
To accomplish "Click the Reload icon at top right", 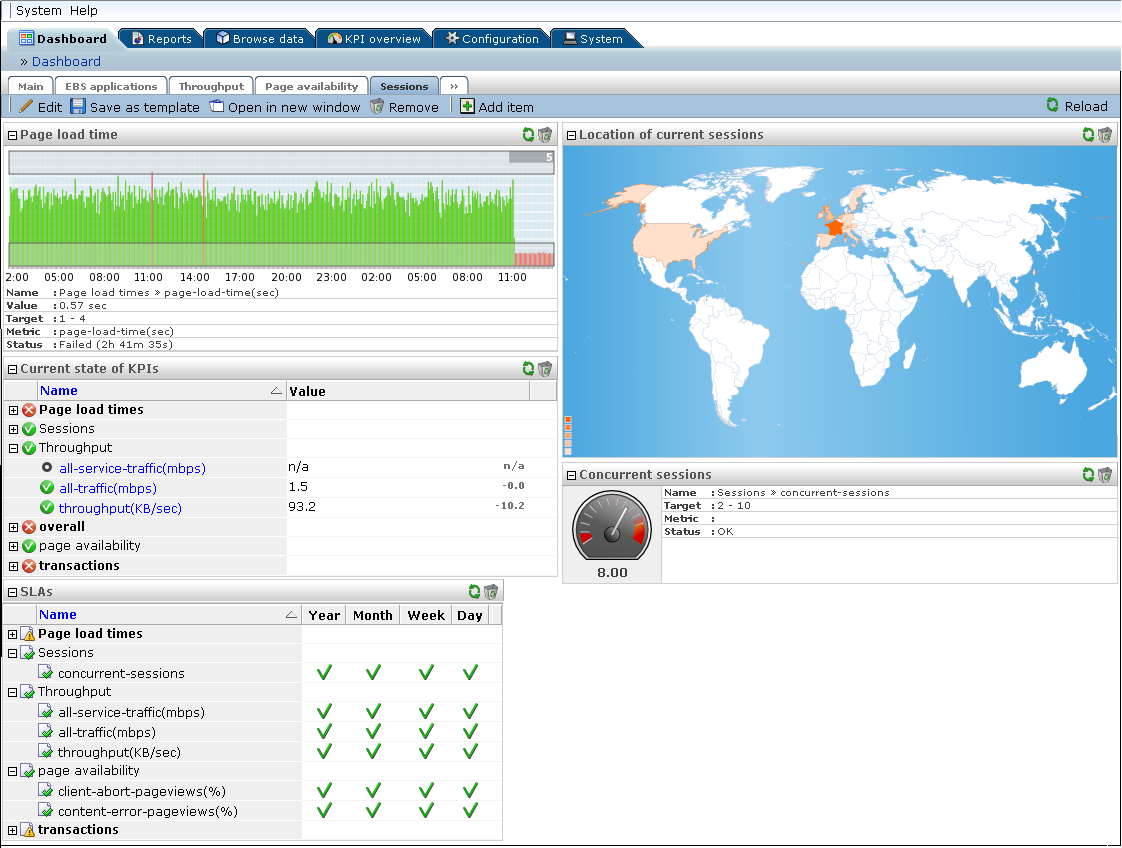I will tap(1053, 105).
